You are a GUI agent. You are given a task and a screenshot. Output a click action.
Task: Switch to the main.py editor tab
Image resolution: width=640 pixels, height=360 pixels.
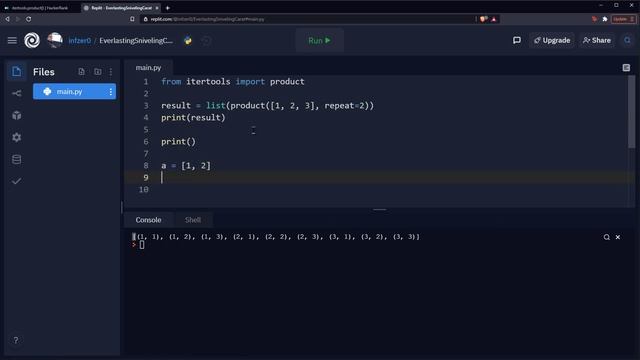(148, 68)
